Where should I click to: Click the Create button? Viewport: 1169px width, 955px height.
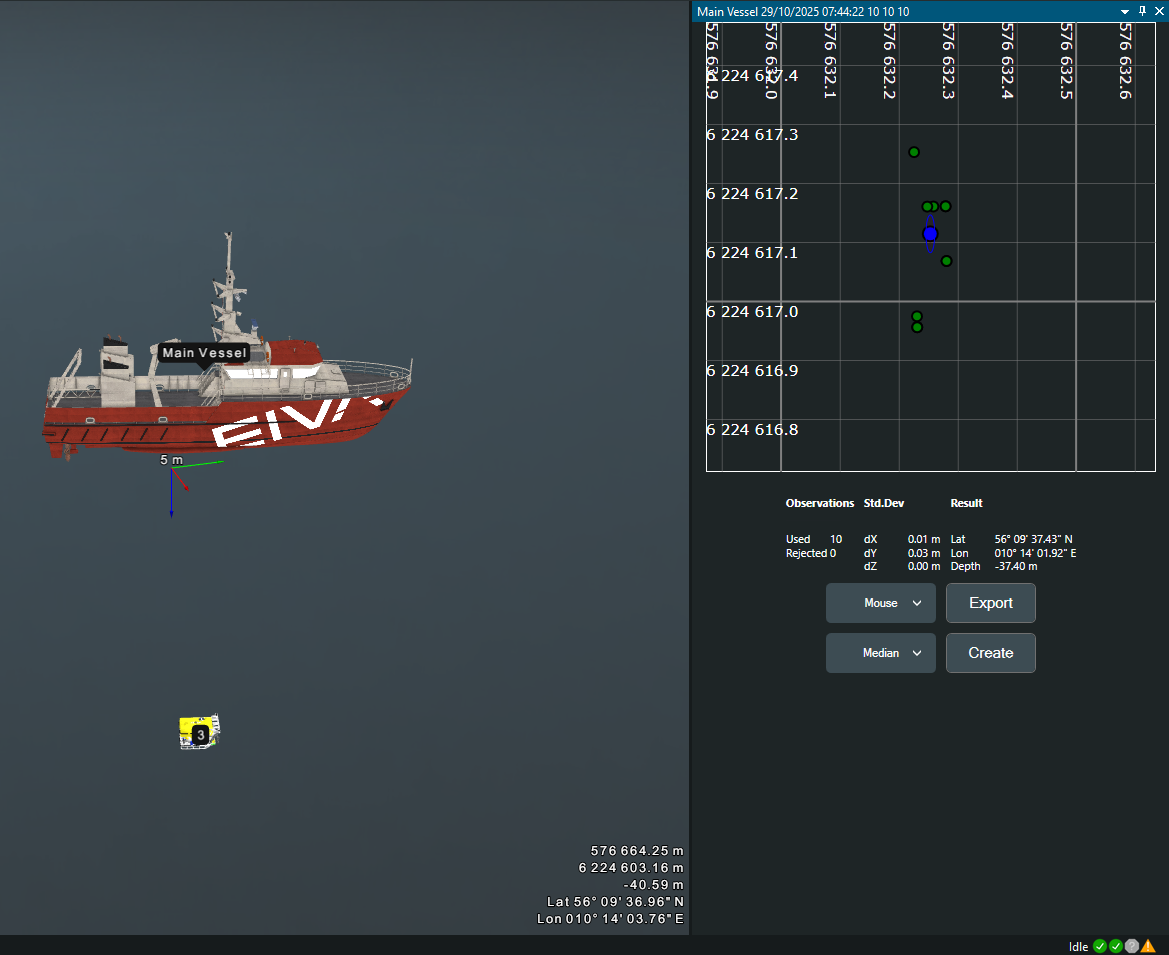990,653
